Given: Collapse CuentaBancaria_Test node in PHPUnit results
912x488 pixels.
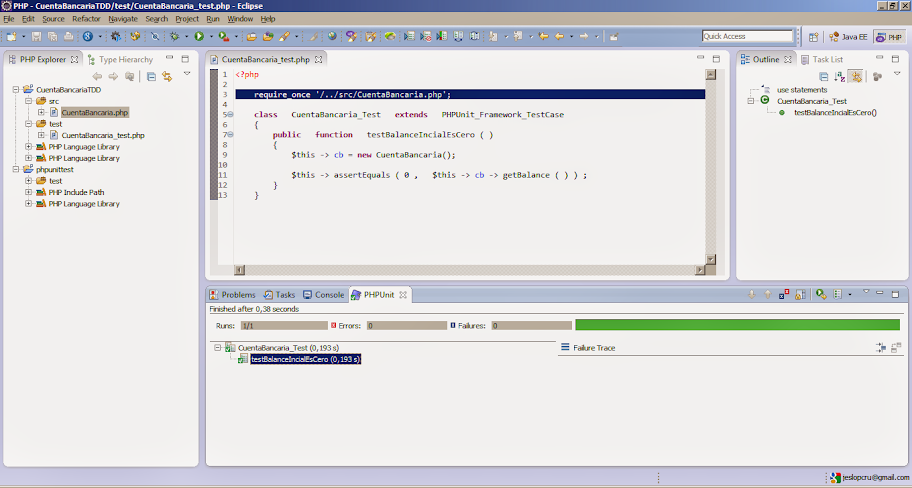Looking at the screenshot, I should pos(219,347).
